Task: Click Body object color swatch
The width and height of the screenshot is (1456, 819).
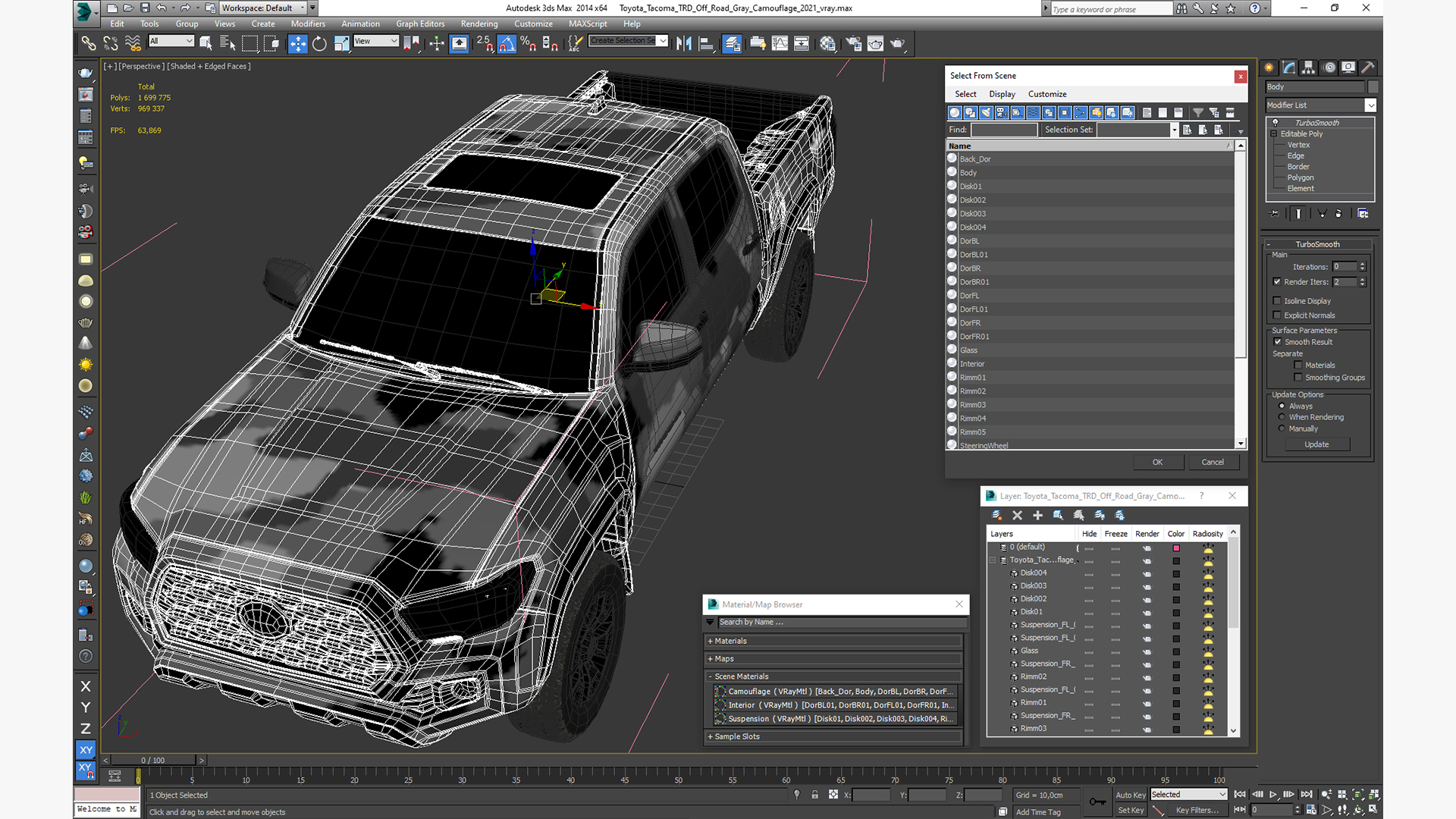Action: pos(1373,87)
